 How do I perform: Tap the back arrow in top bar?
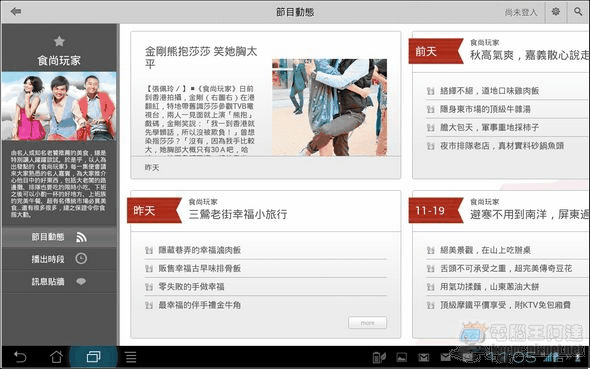click(16, 12)
